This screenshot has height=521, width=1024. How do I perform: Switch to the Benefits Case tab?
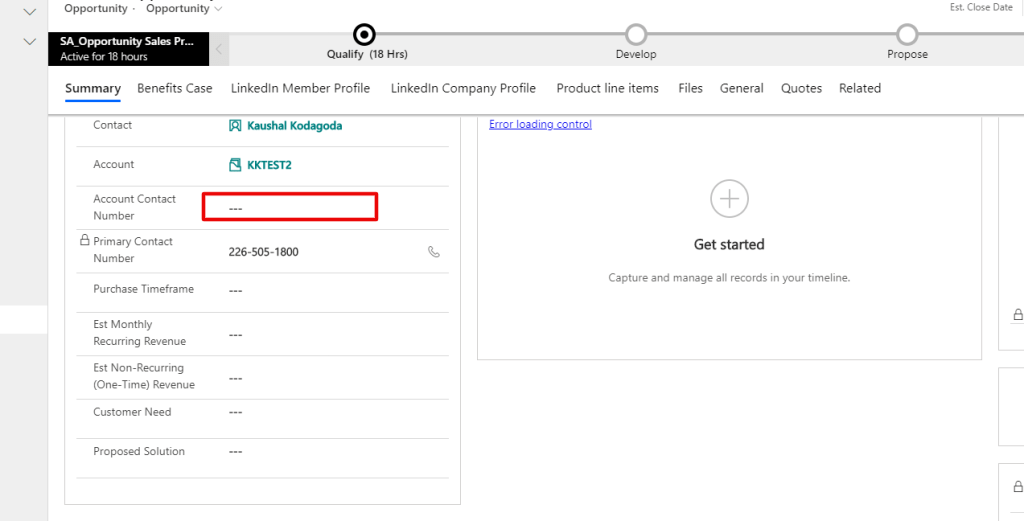coord(175,88)
